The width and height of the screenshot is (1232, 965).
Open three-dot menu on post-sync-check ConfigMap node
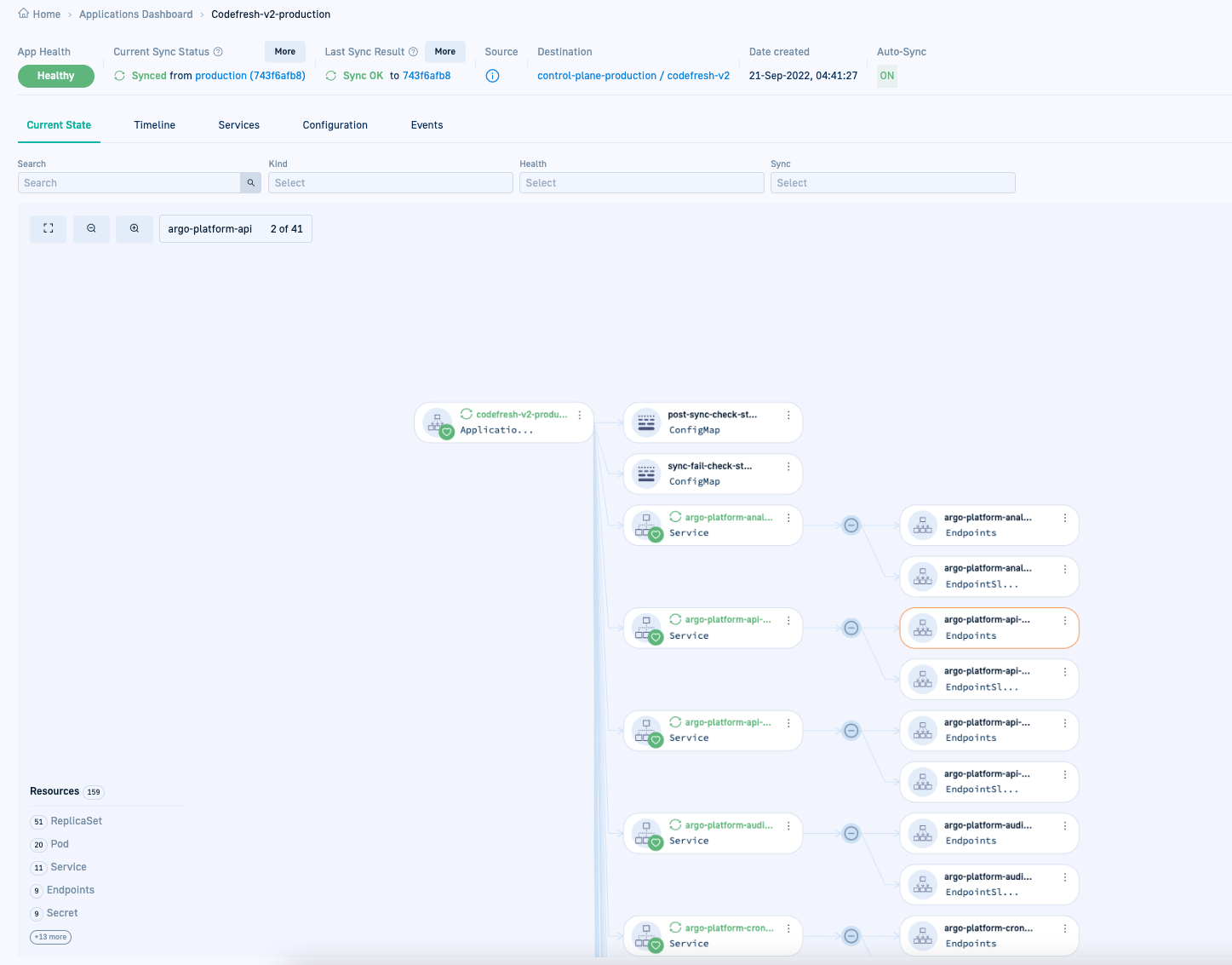(788, 416)
